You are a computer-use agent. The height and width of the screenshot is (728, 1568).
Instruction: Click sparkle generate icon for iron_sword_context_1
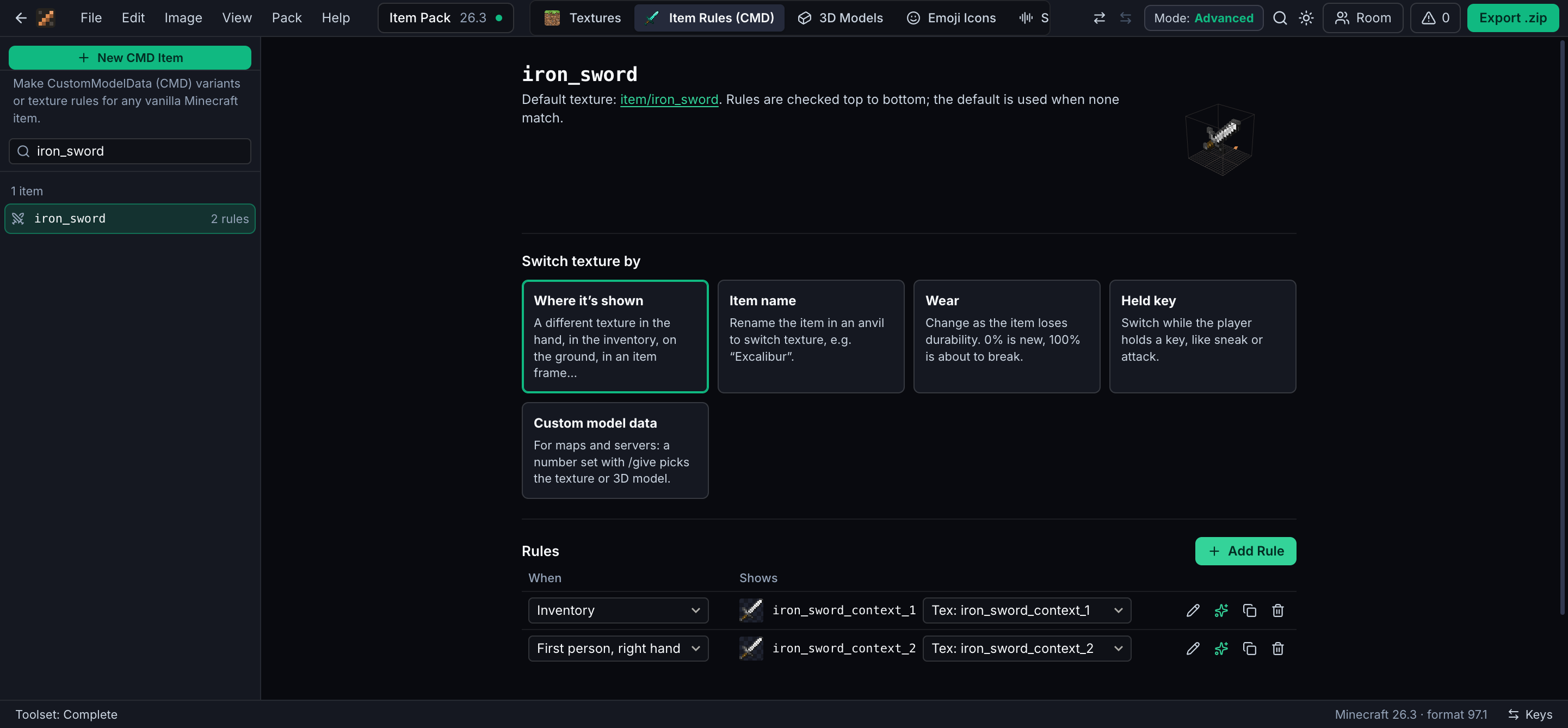[x=1221, y=610]
